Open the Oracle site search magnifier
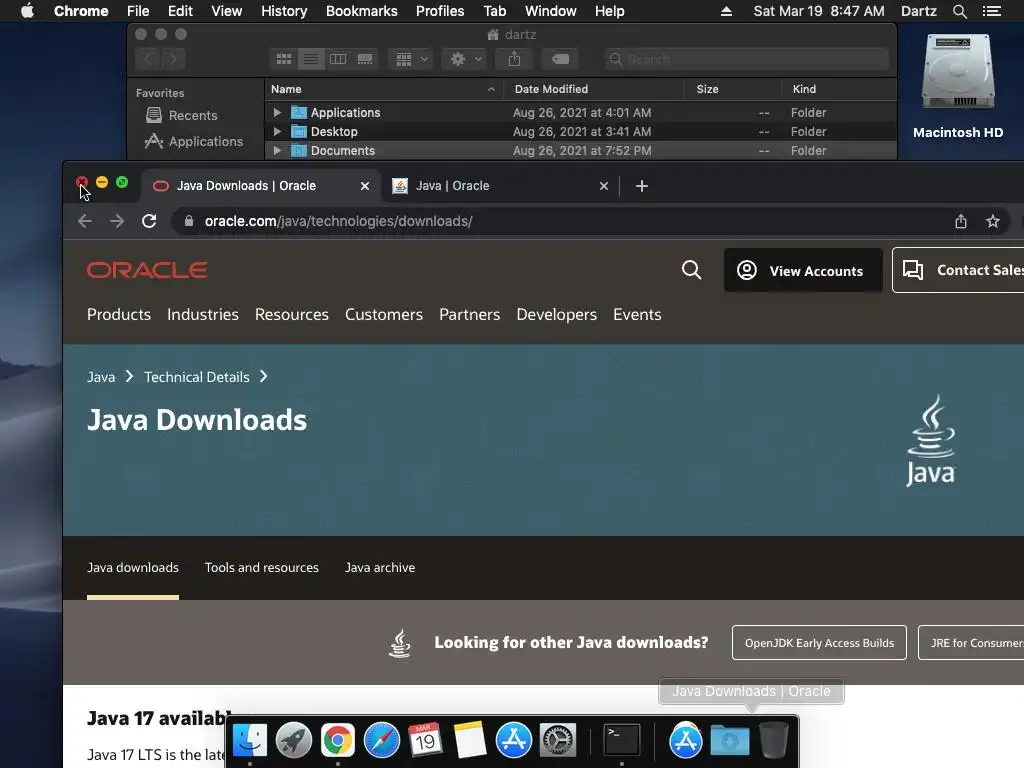1024x768 pixels. pos(692,270)
